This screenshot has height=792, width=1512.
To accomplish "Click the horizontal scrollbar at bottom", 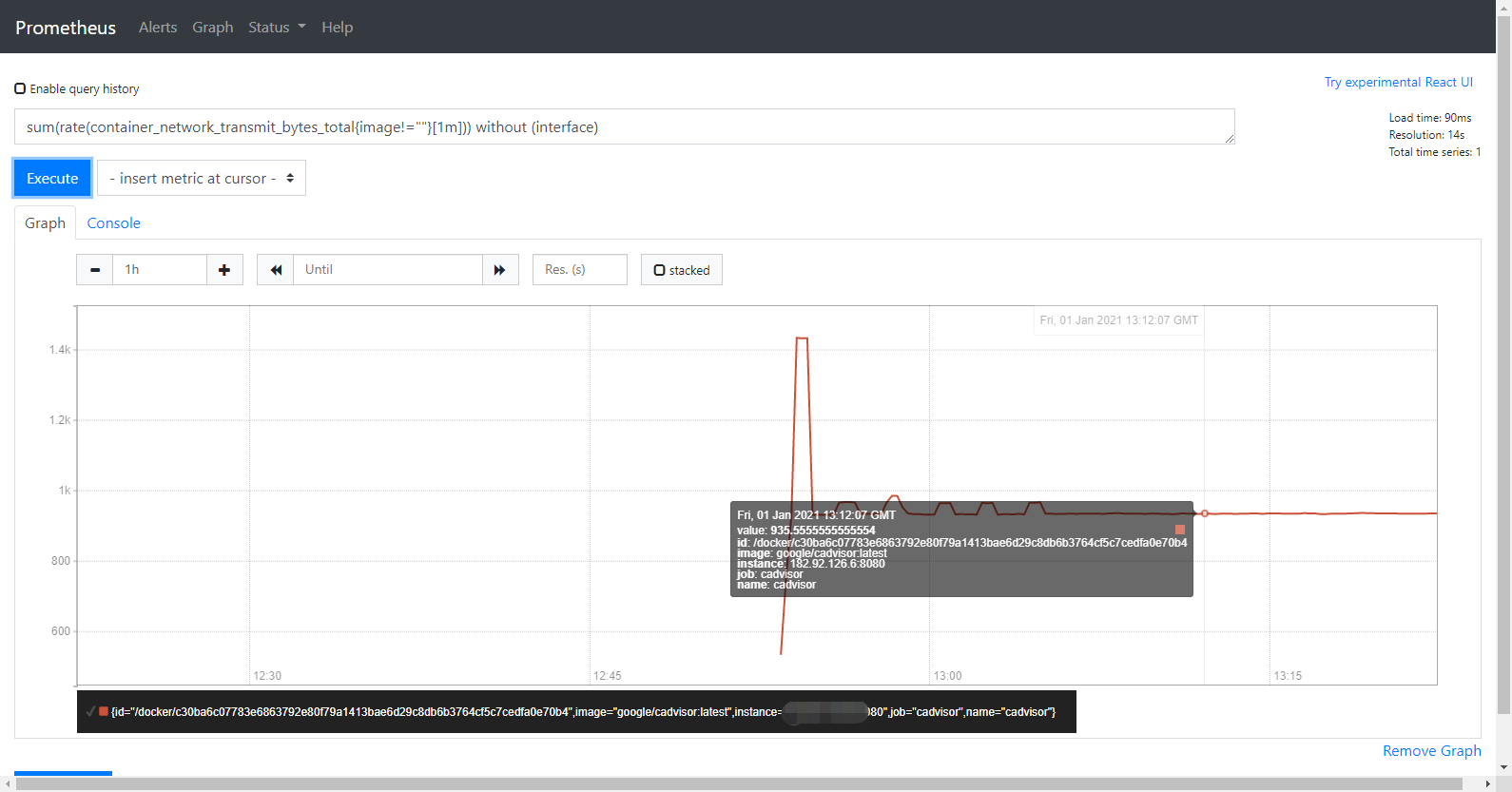I will tap(739, 784).
